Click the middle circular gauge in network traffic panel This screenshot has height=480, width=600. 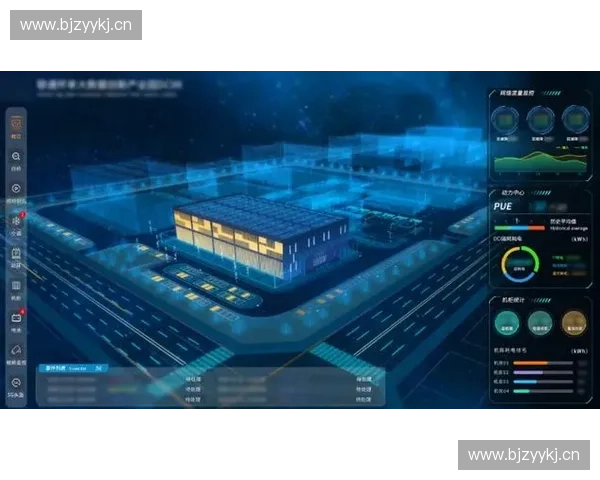[540, 119]
